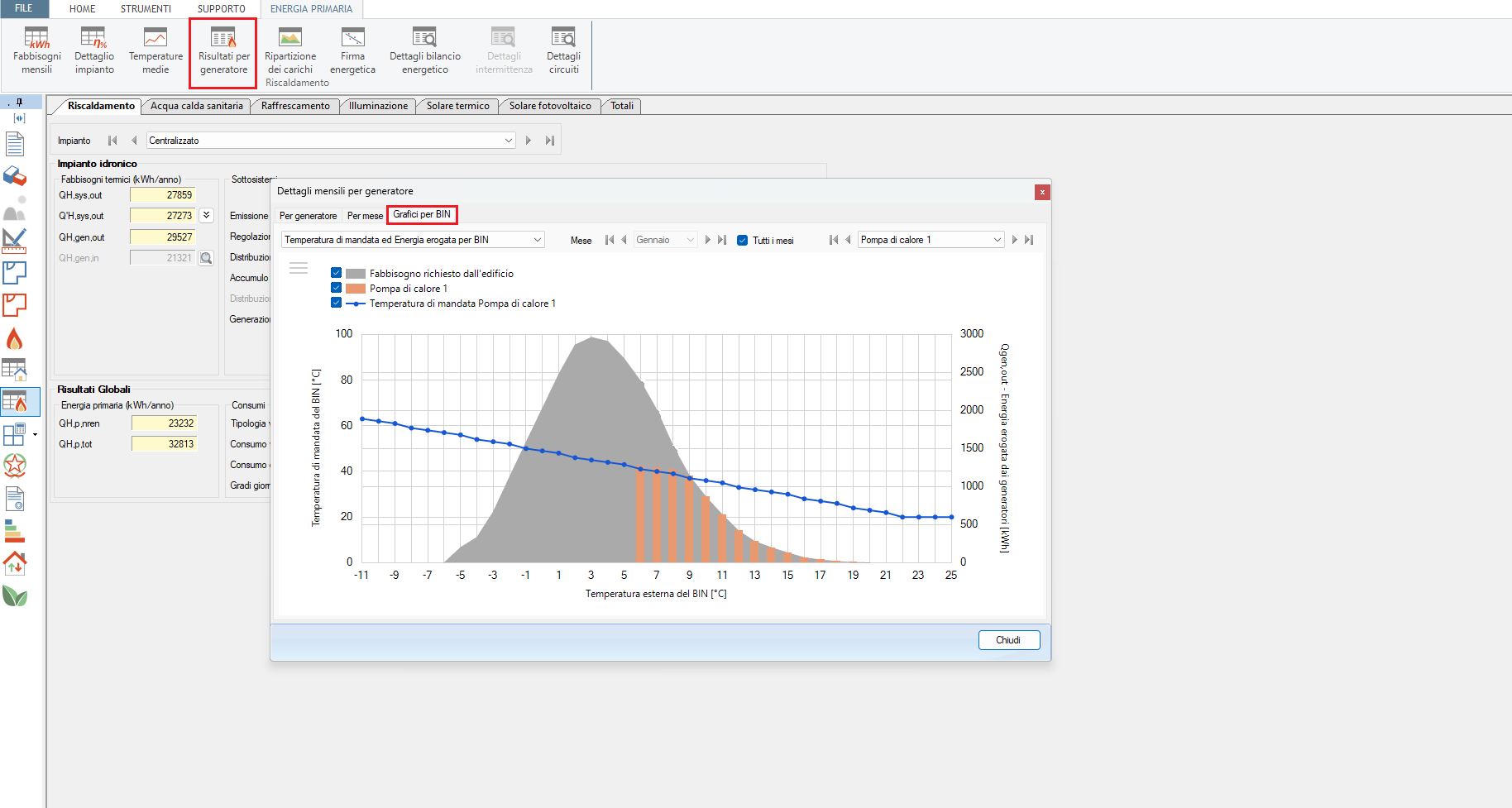Close the Dettagli mensili per generatore dialog
Screen dimensions: 1512x808
coord(1042,192)
